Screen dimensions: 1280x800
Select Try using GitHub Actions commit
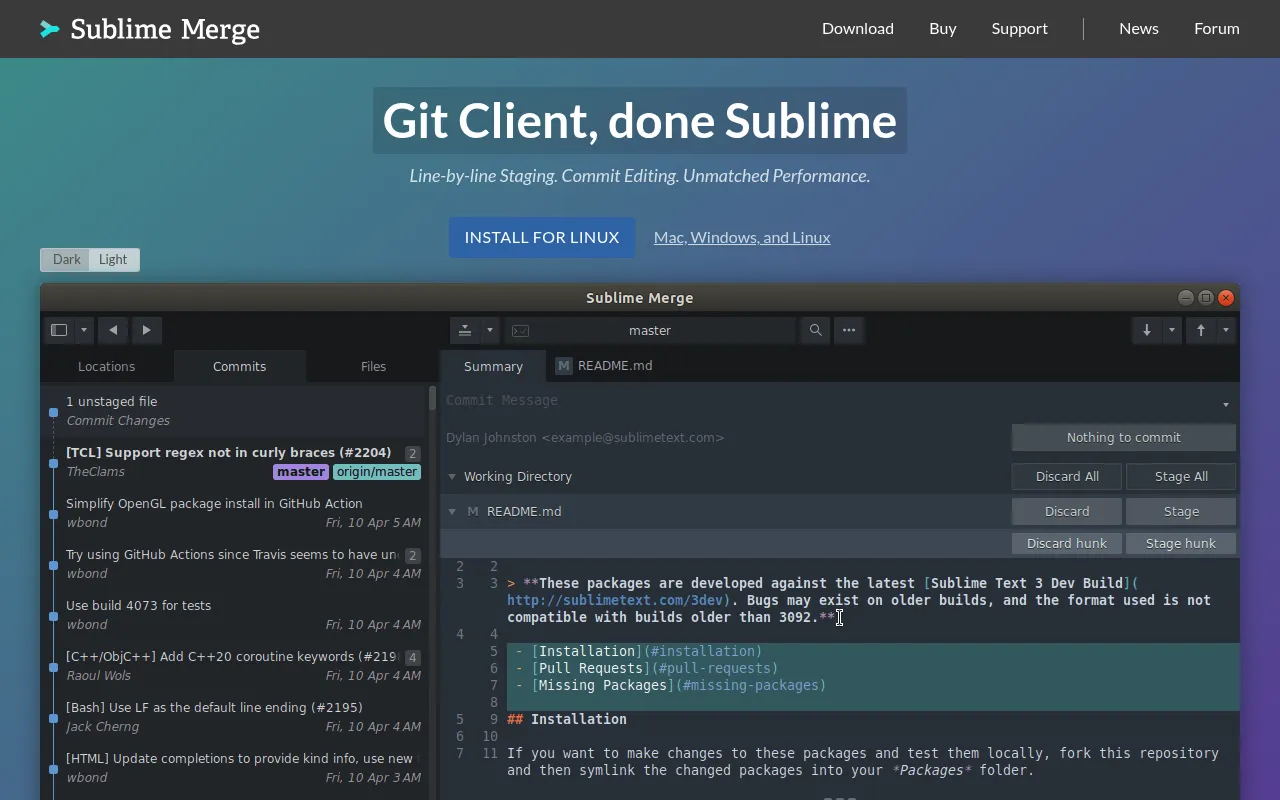234,564
